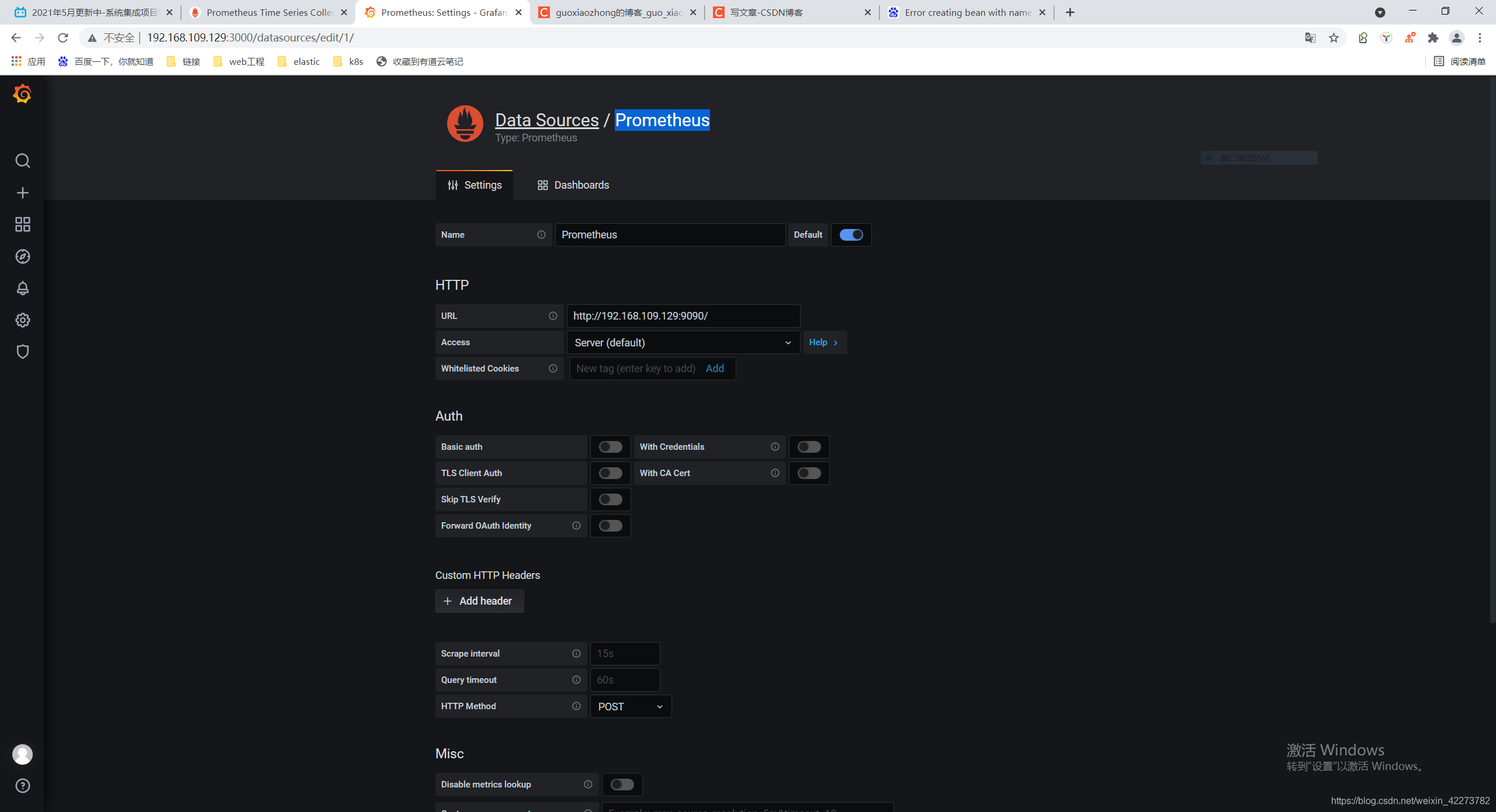Click the user avatar in the sidebar
This screenshot has width=1496, height=812.
(22, 754)
